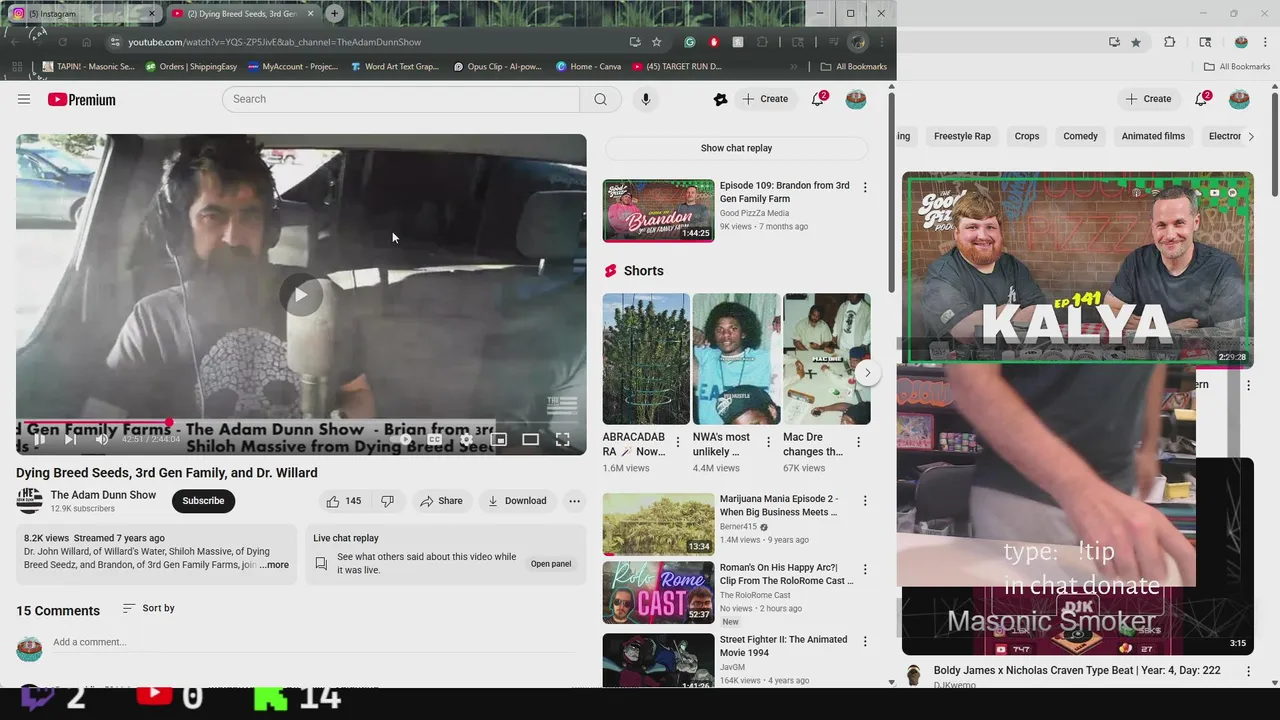The image size is (1280, 720).
Task: Expand description with ...more
Action: coord(274,565)
